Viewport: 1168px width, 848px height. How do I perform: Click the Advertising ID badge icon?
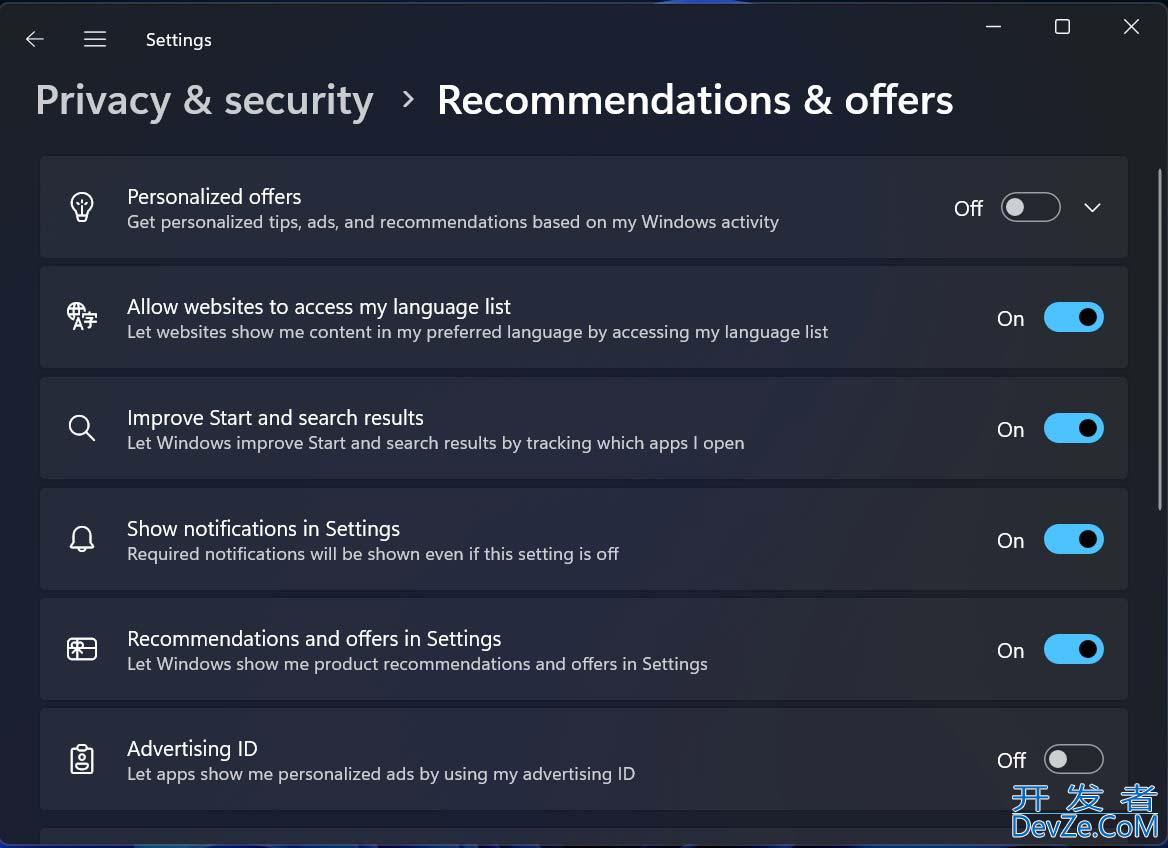coord(82,759)
